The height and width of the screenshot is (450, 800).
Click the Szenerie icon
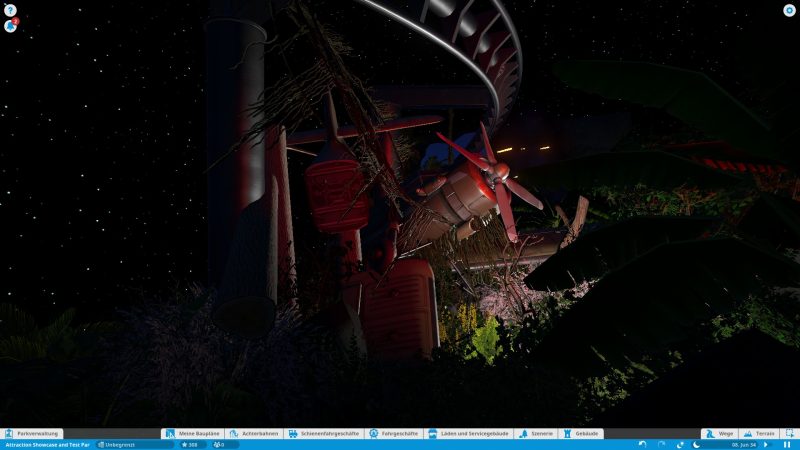point(535,434)
